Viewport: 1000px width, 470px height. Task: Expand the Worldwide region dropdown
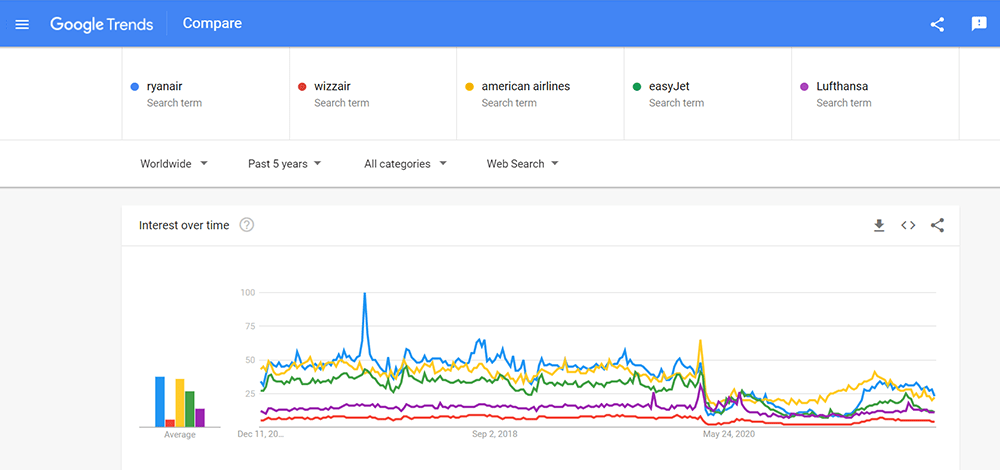click(174, 164)
